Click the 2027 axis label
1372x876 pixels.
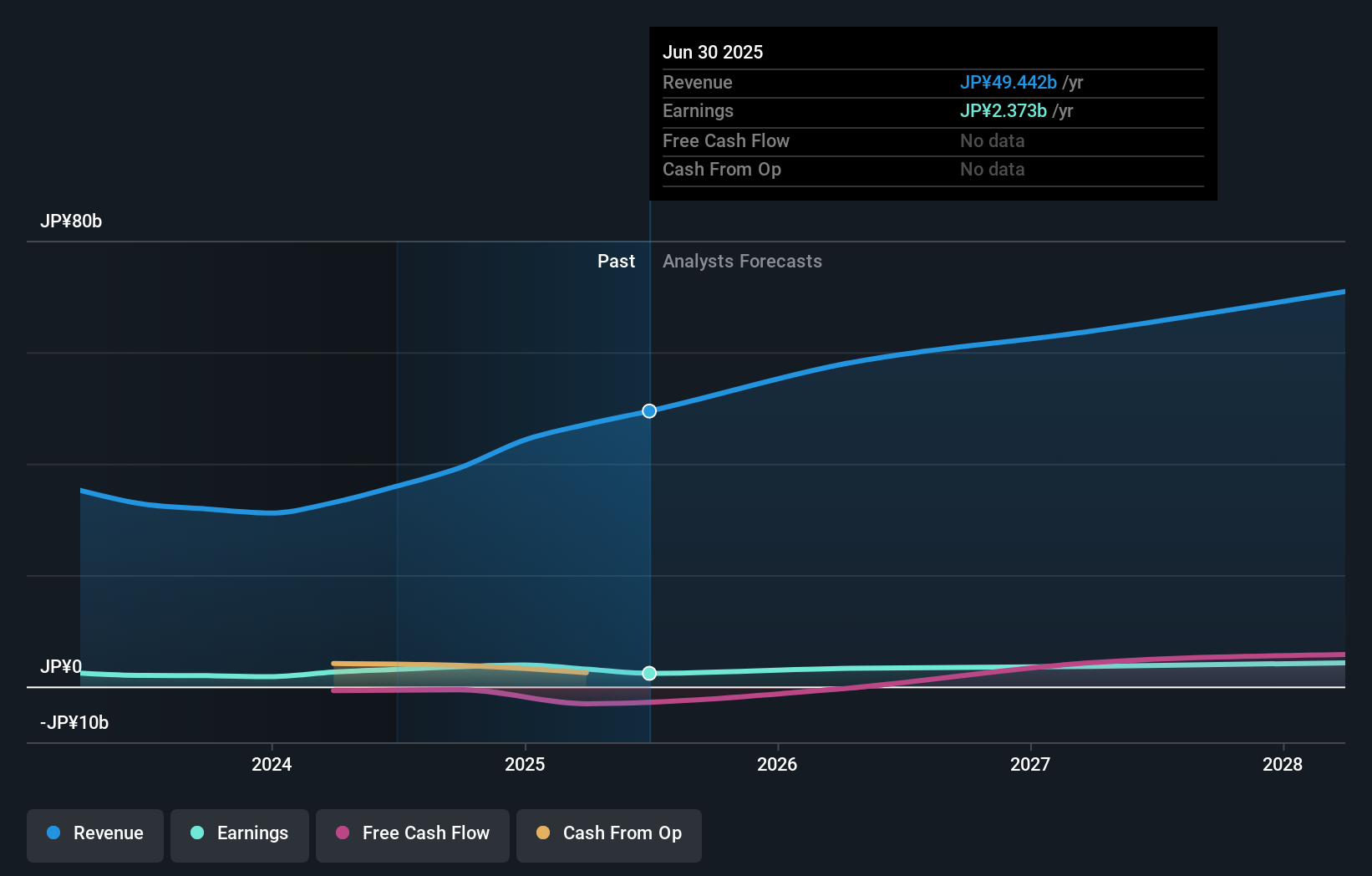pyautogui.click(x=1030, y=764)
